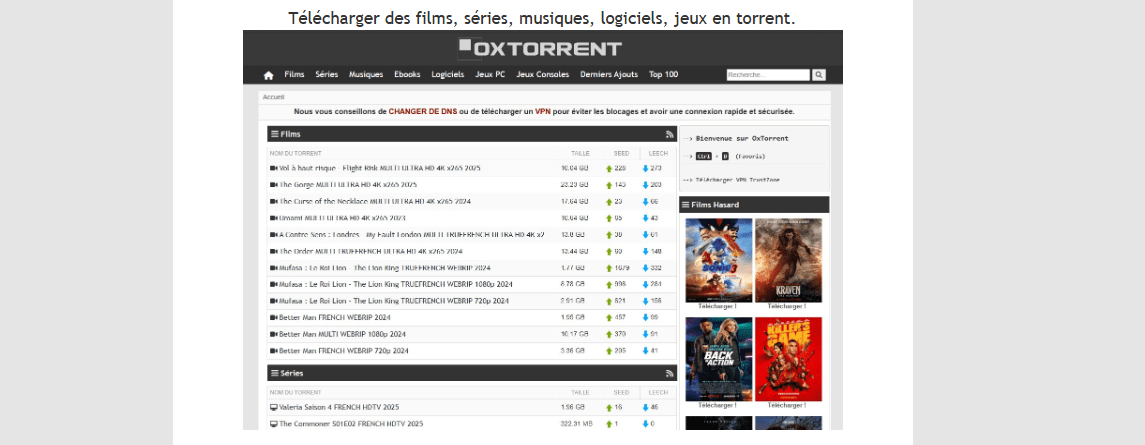Open Vol à haut risque Flight Risk torrent

[380, 168]
